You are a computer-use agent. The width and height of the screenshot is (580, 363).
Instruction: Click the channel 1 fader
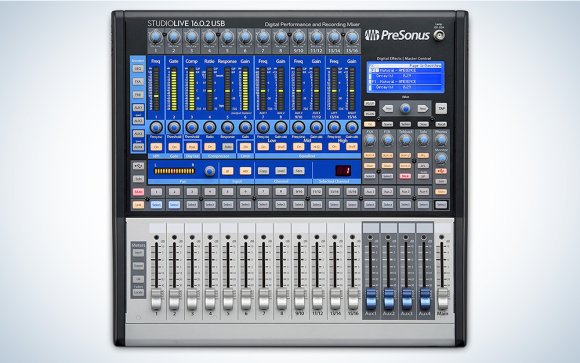(x=156, y=299)
